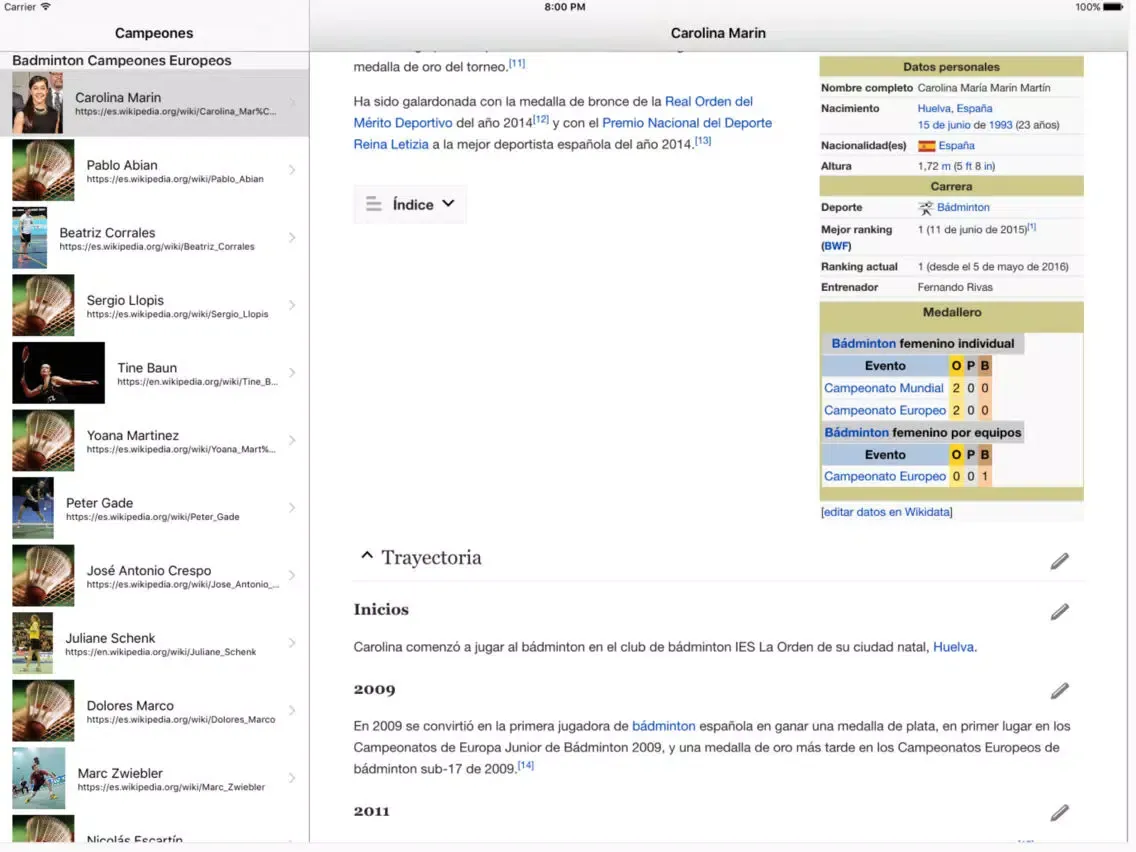Image resolution: width=1136 pixels, height=852 pixels.
Task: Open the bádminton link in 2009 paragraph
Action: 664,726
